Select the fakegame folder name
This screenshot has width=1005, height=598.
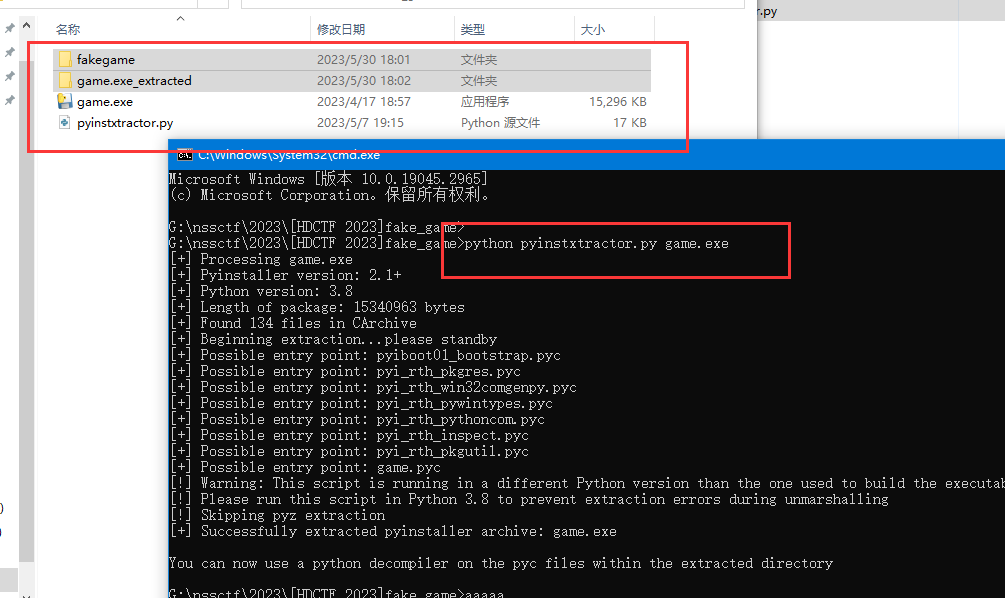click(105, 60)
